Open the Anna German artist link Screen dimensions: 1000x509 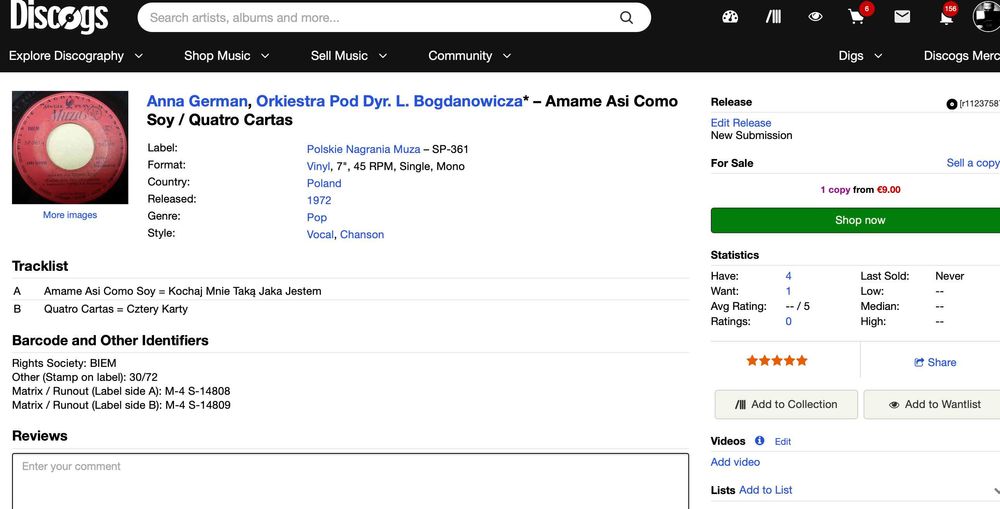pyautogui.click(x=197, y=101)
